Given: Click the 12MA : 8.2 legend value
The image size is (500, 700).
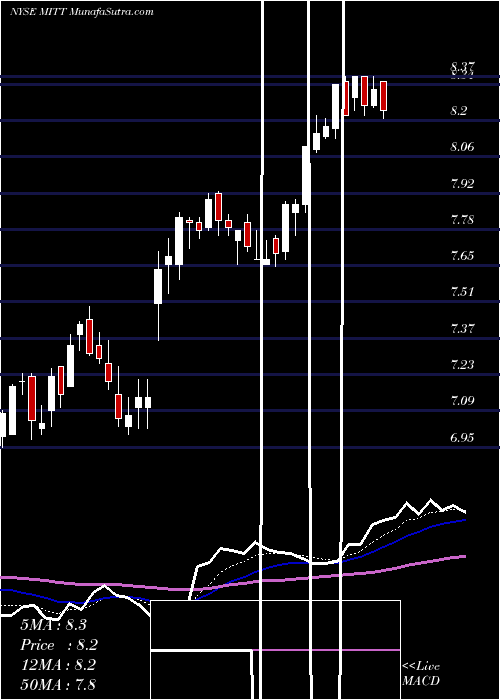Looking at the screenshot, I should (x=58, y=665).
